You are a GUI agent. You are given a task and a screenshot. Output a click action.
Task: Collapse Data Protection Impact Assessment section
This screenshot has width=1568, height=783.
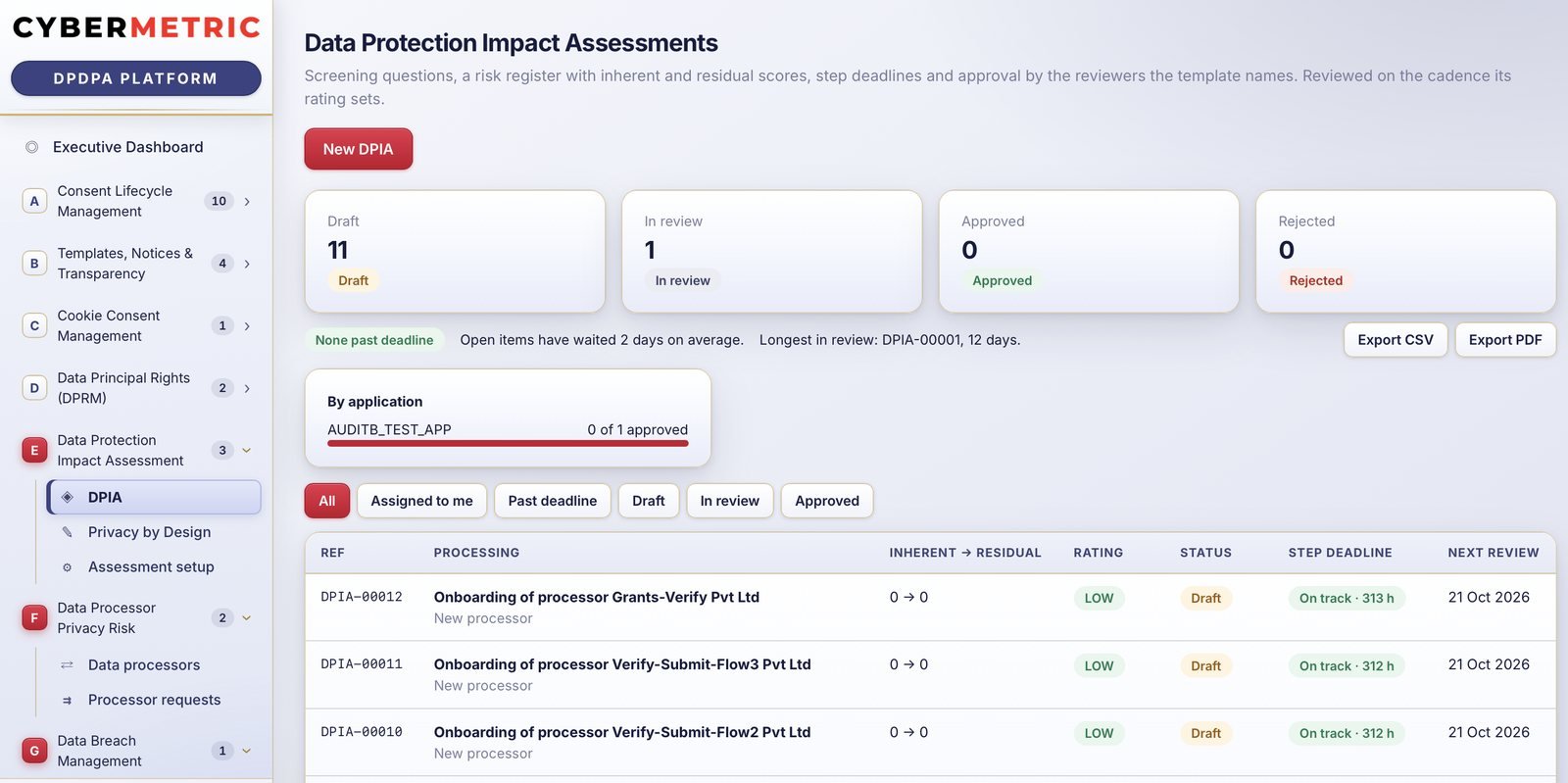click(247, 451)
